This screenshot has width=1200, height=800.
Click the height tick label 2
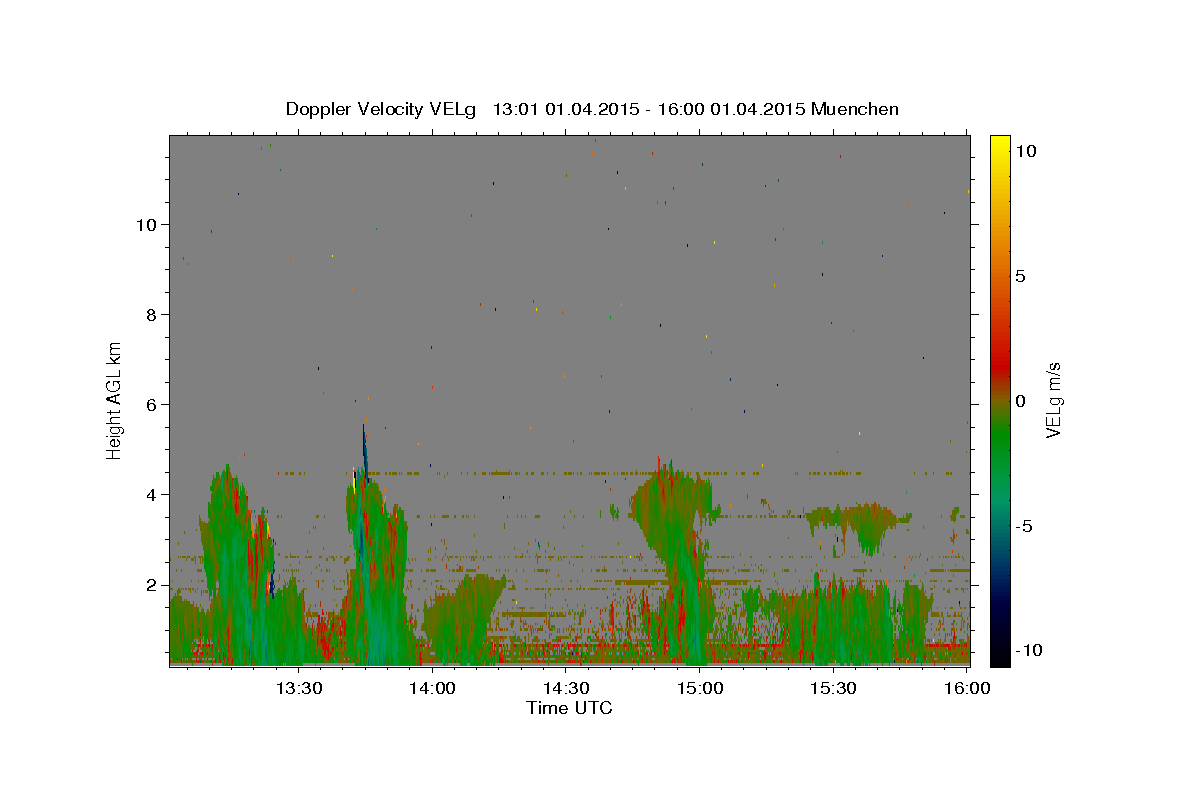click(x=151, y=585)
